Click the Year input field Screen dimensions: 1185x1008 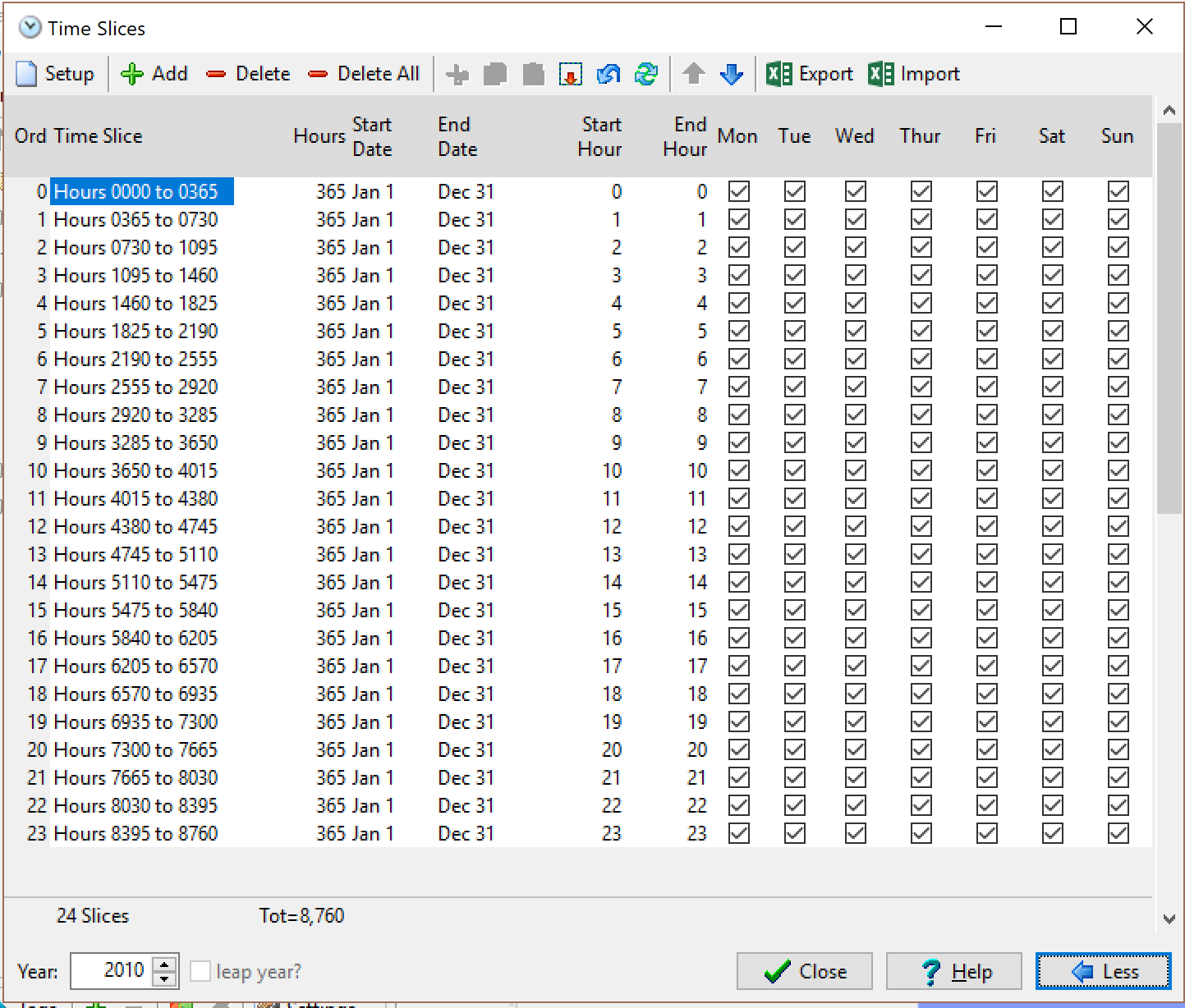tap(113, 971)
